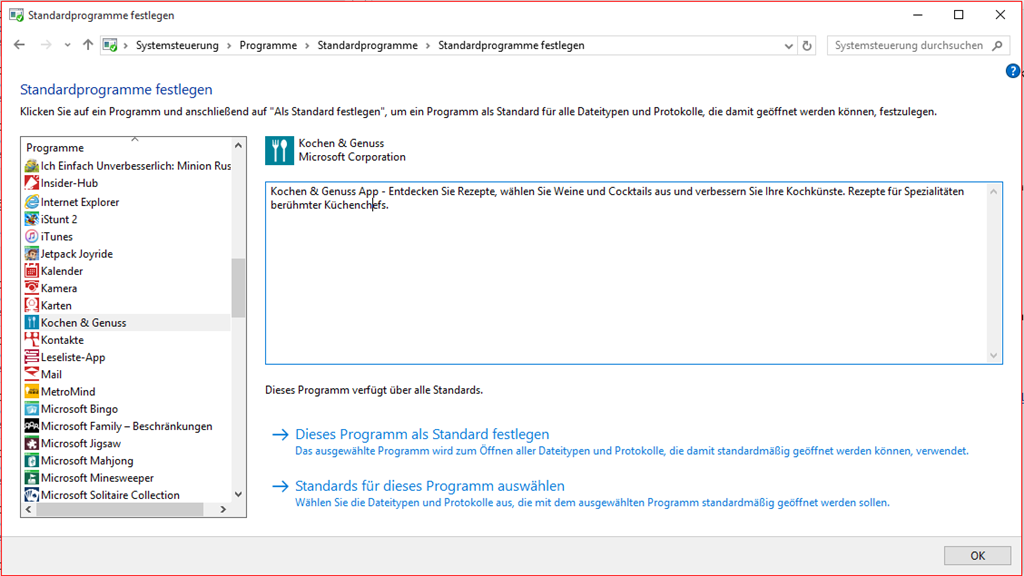This screenshot has width=1024, height=576.
Task: Select the Mail envelope icon
Action: (31, 374)
